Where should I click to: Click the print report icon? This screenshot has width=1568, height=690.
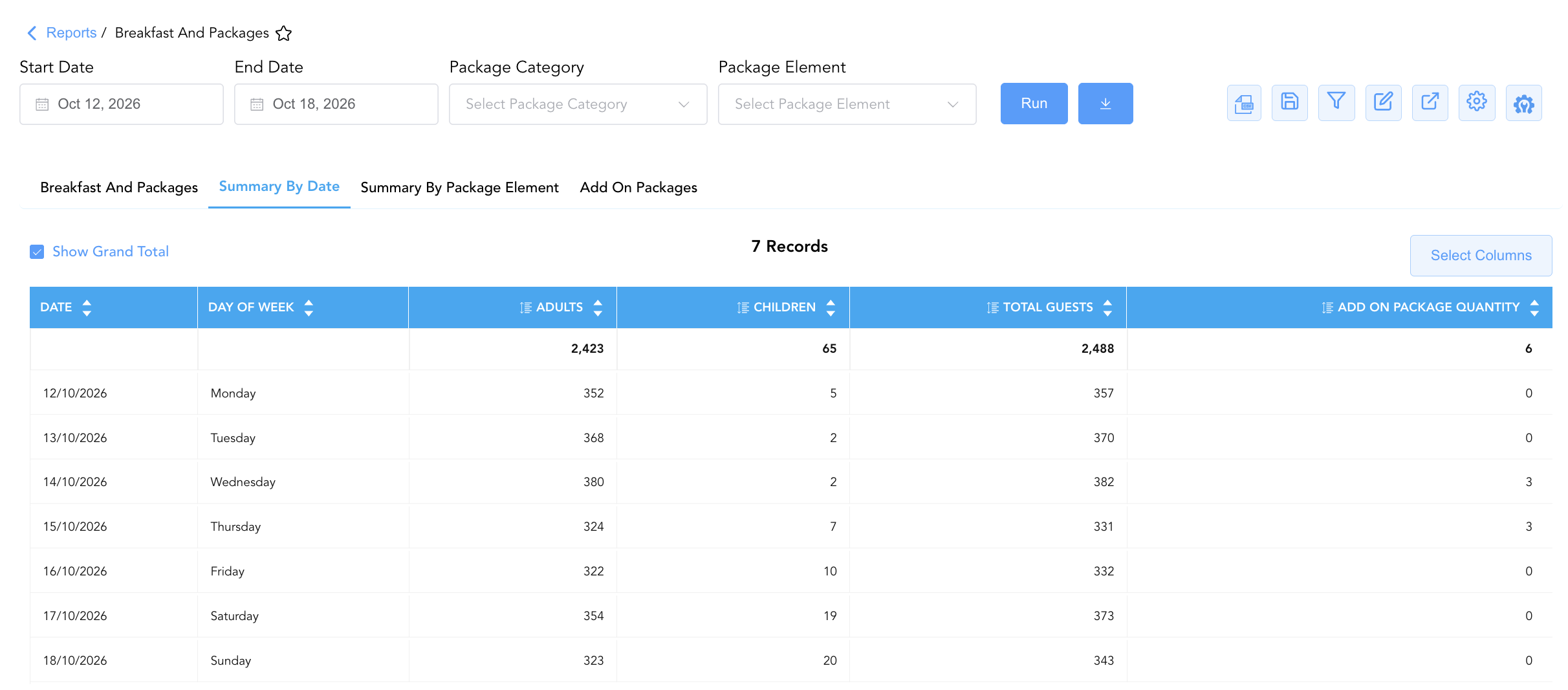click(x=1243, y=103)
